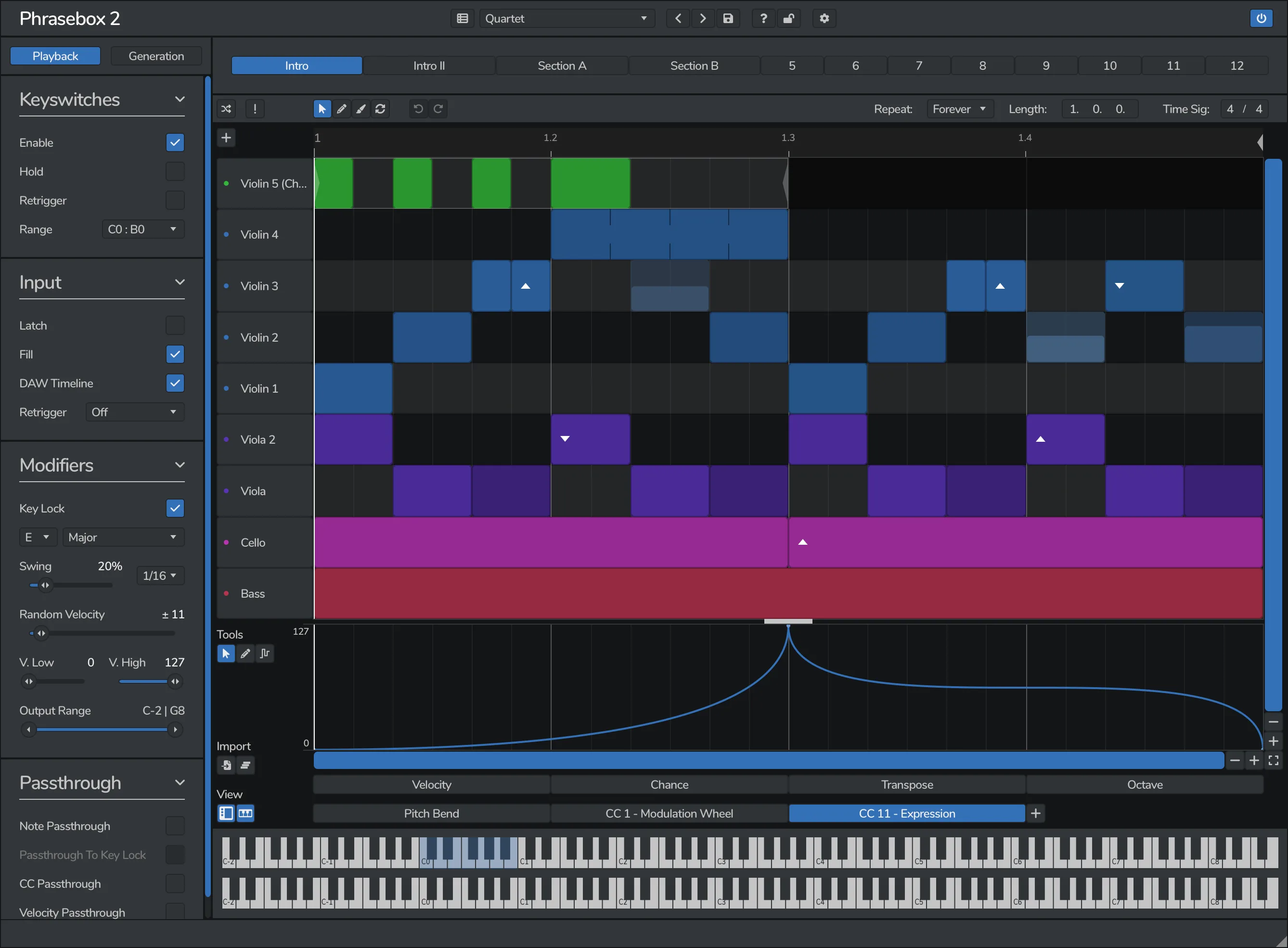1288x948 pixels.
Task: Collapse the Keyswitches section
Action: [180, 99]
